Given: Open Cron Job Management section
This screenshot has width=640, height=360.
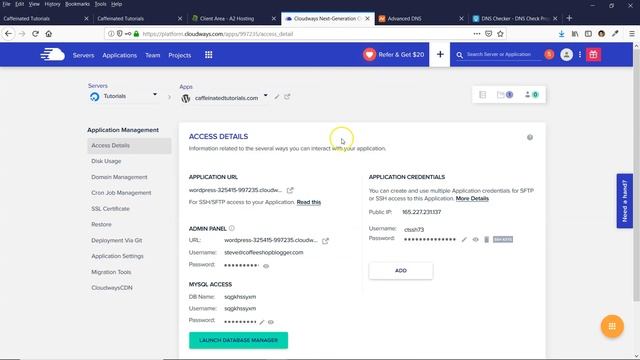Looking at the screenshot, I should click(121, 193).
